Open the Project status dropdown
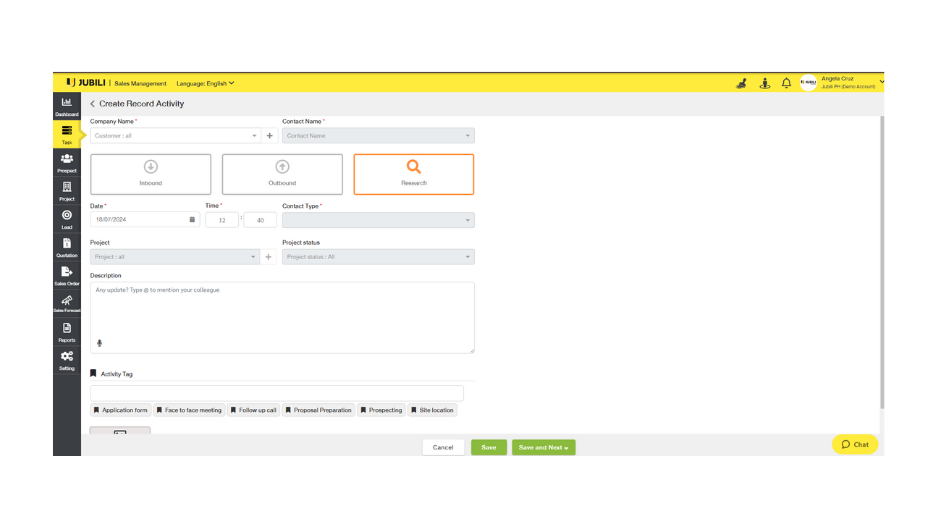938x528 pixels. pyautogui.click(x=378, y=257)
